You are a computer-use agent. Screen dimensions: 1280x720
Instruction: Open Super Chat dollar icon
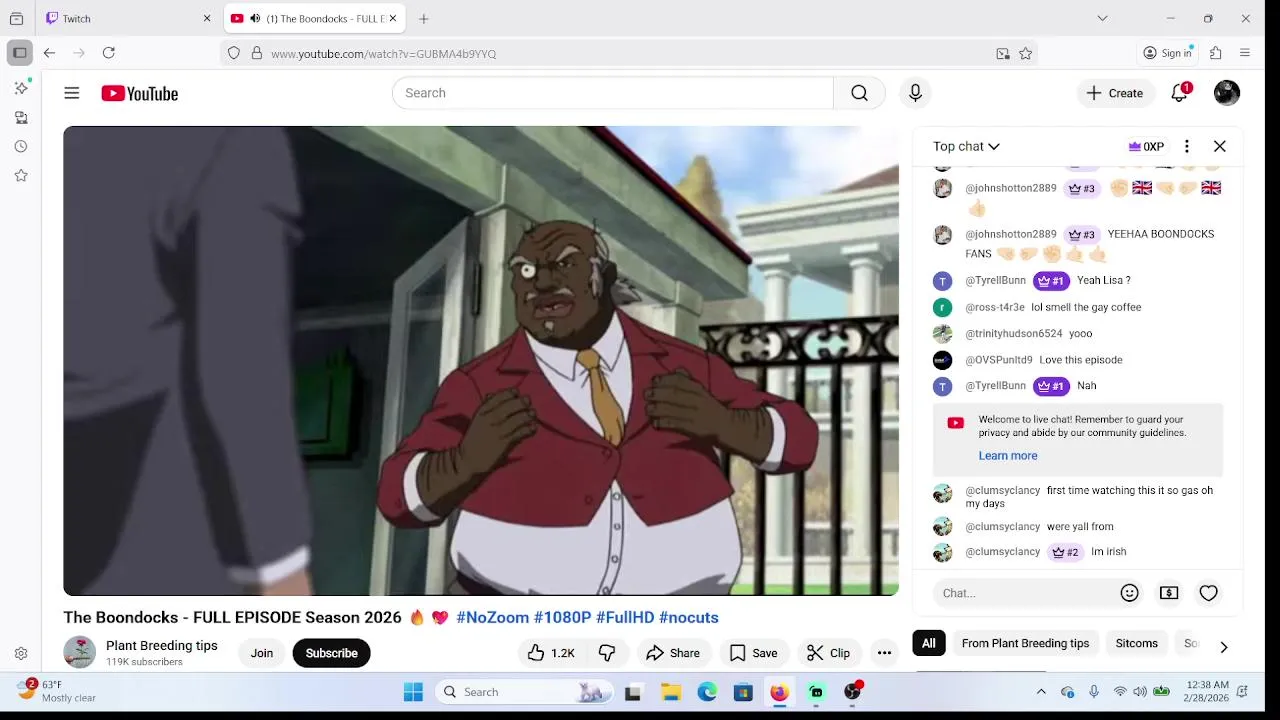(x=1169, y=593)
